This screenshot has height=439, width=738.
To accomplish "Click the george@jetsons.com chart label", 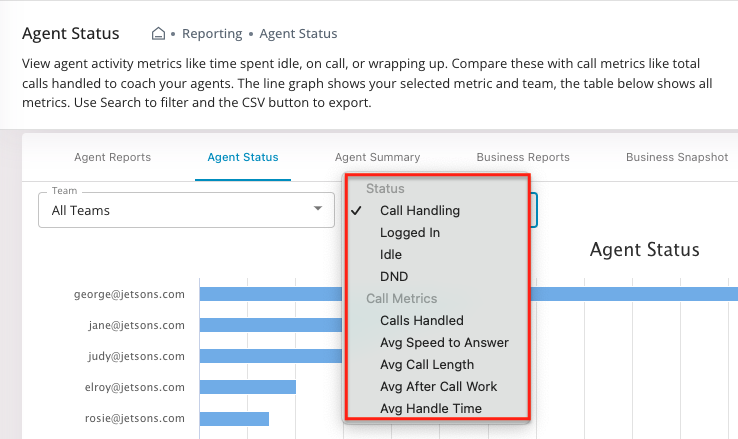I will (129, 295).
